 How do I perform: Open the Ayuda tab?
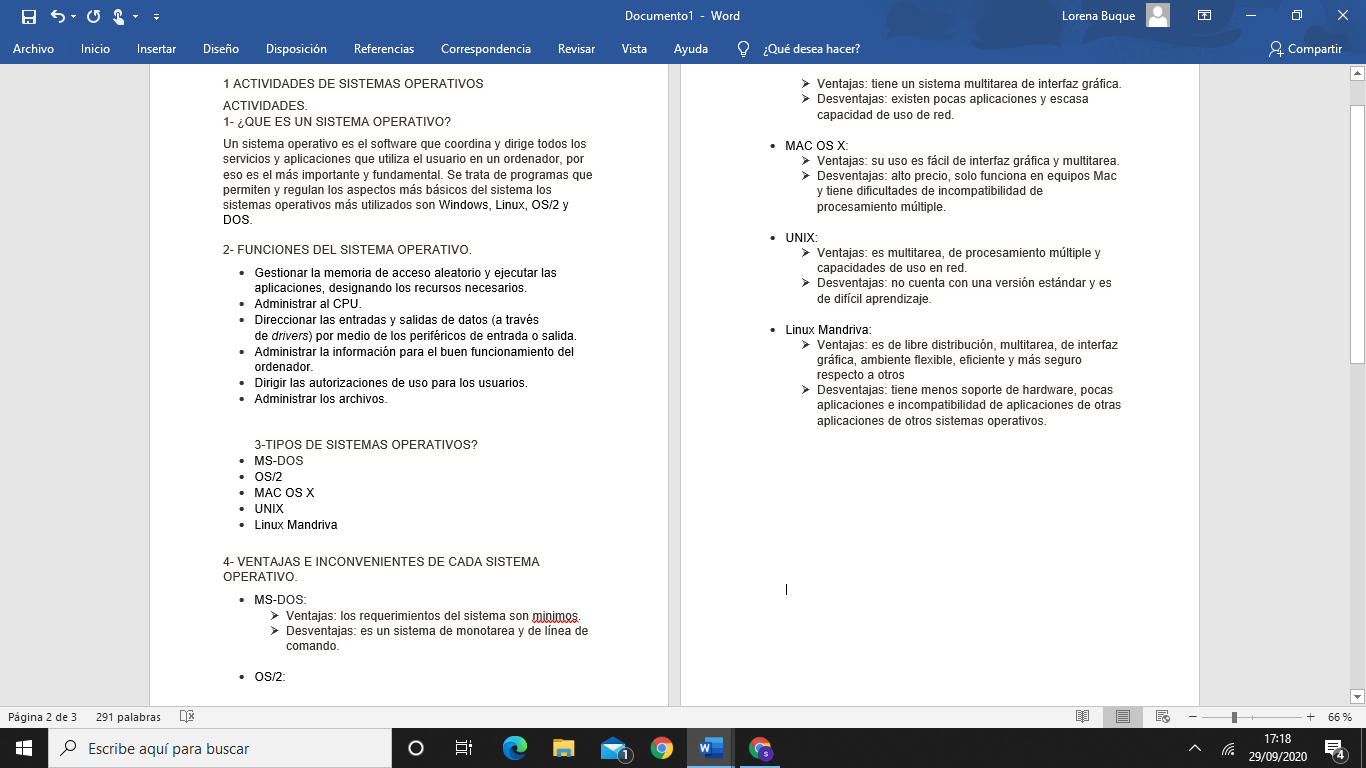[x=691, y=49]
